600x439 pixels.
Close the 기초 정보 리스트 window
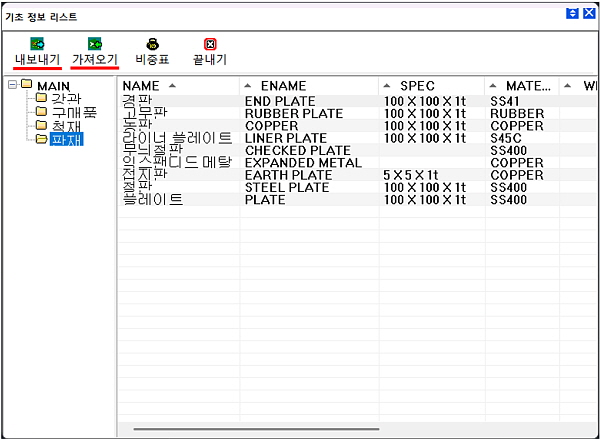click(589, 14)
